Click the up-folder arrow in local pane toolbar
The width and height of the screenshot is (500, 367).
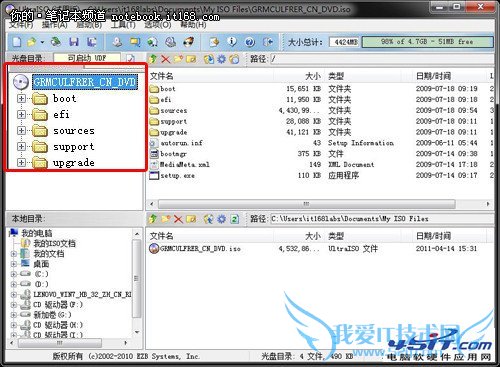[153, 219]
